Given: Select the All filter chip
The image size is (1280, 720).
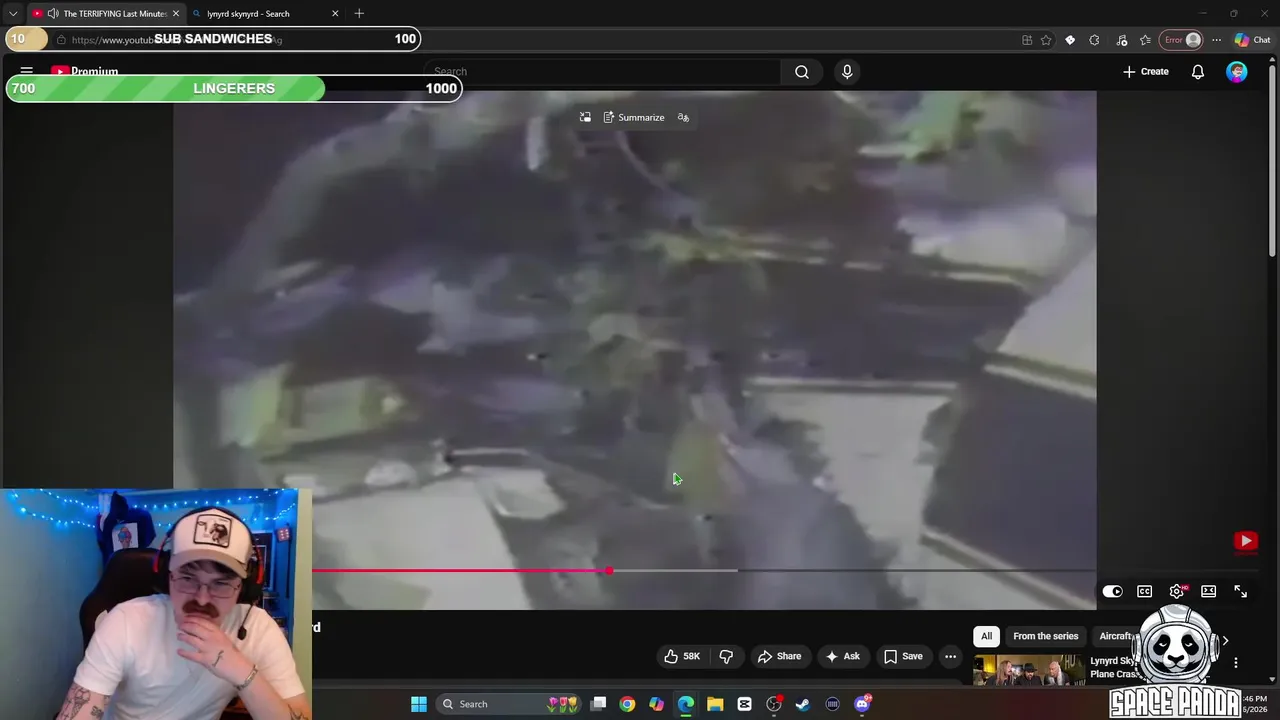Looking at the screenshot, I should (986, 636).
